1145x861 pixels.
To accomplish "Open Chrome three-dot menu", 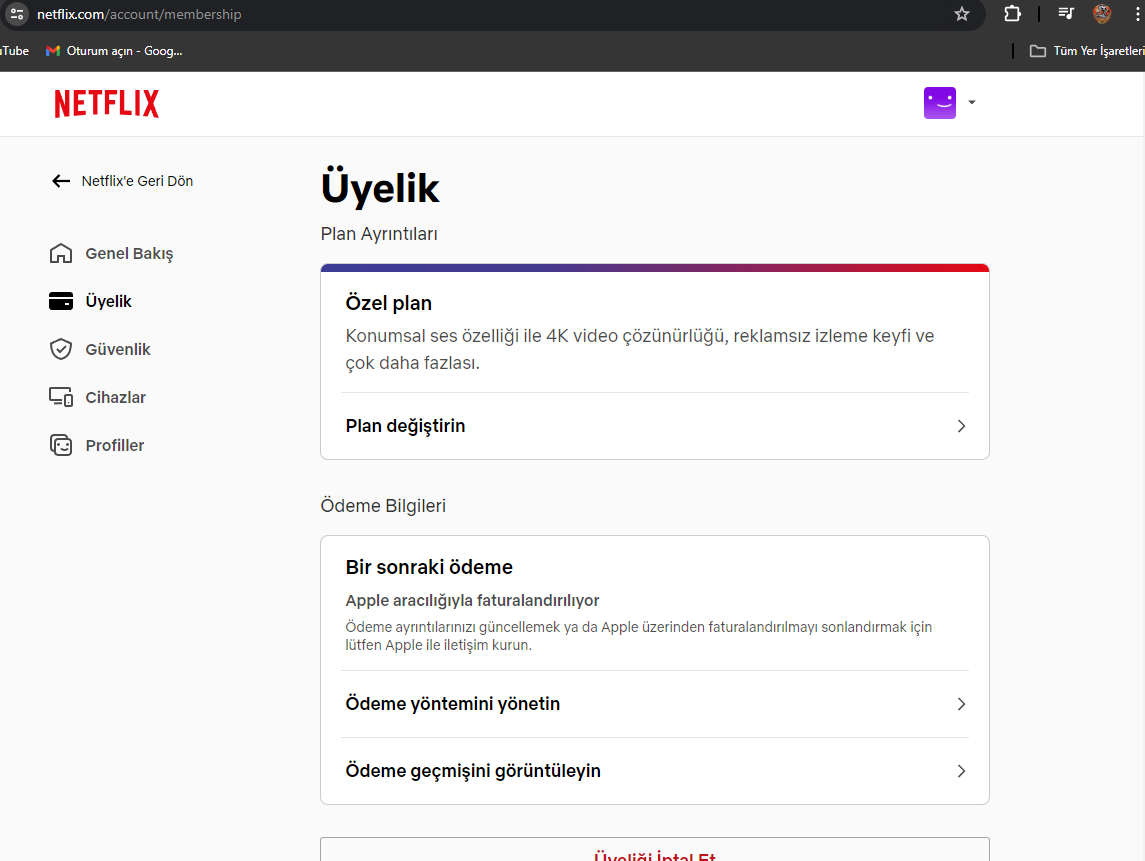I will pos(1137,14).
